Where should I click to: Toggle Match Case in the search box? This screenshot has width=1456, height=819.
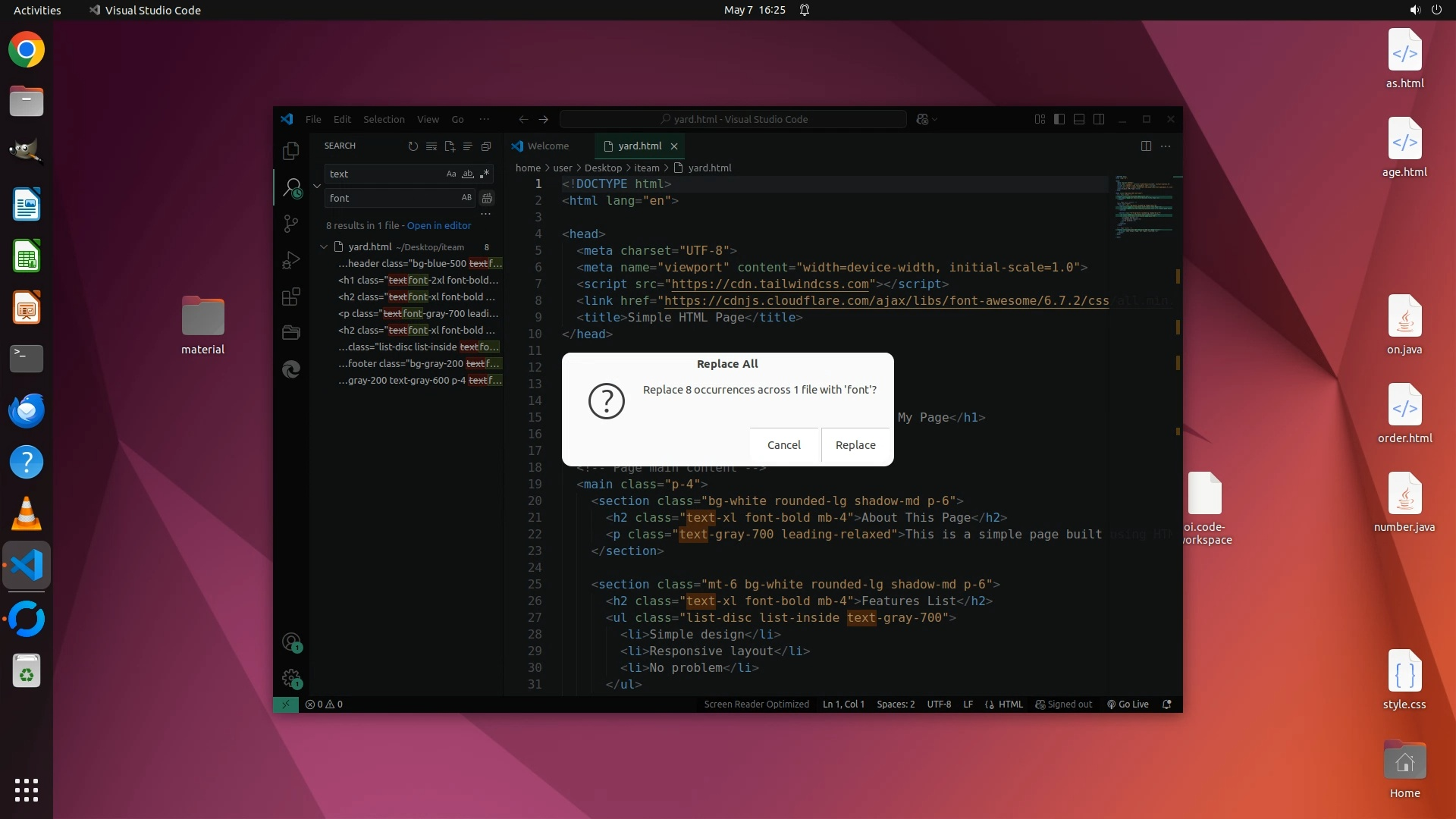(x=451, y=174)
